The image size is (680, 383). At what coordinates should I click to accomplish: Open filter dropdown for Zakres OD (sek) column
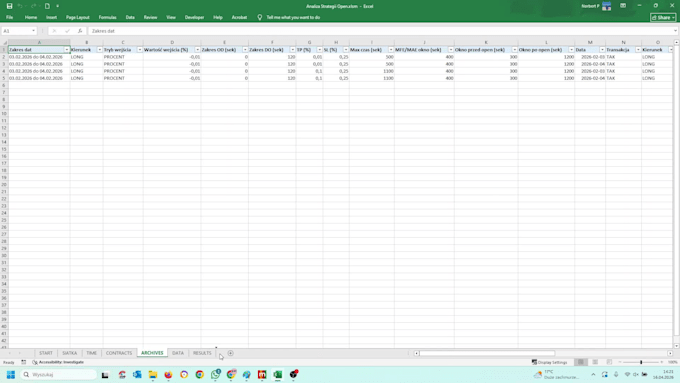[x=245, y=50]
